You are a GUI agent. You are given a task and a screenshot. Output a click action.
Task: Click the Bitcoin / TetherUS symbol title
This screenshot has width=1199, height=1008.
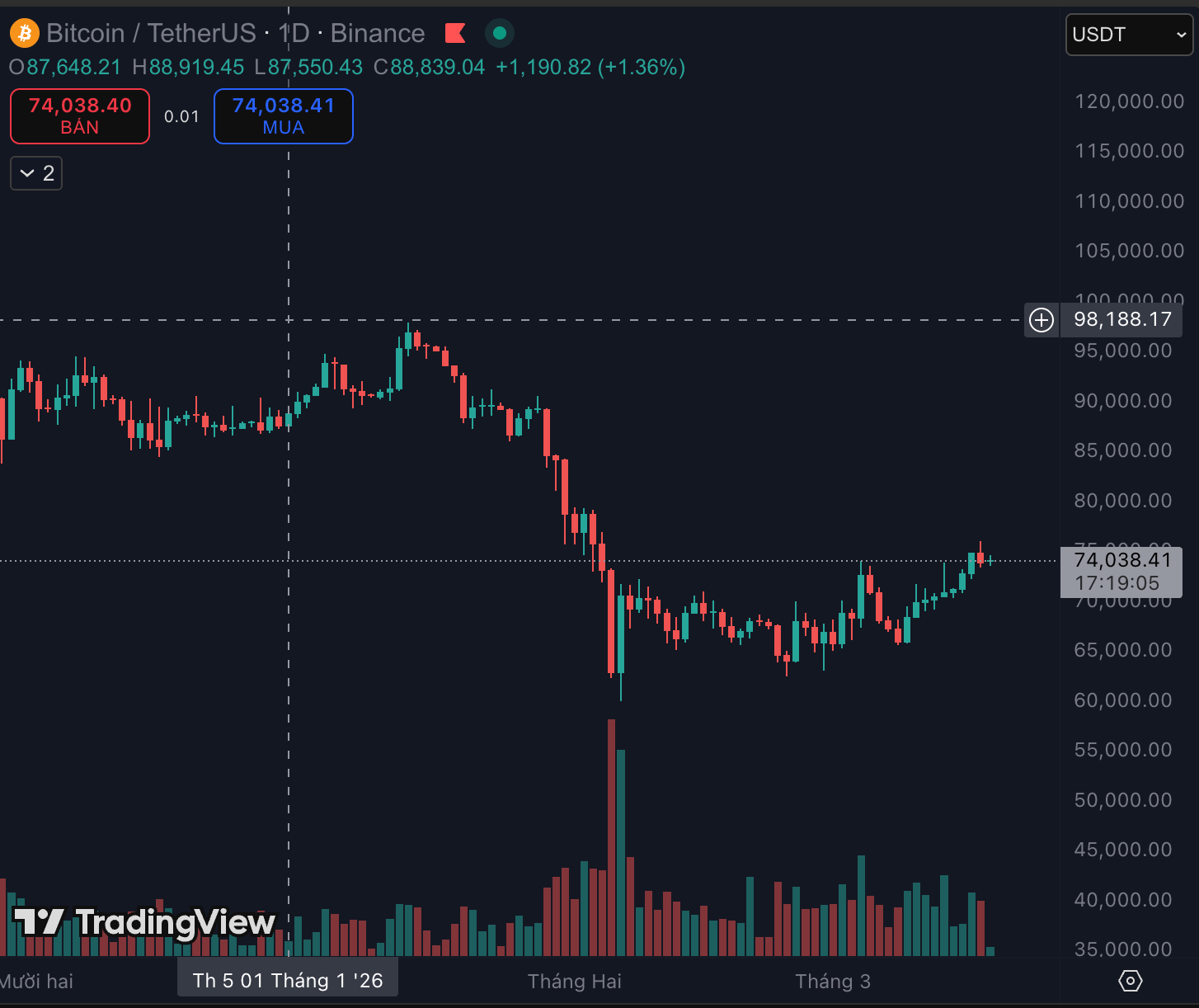tap(151, 33)
